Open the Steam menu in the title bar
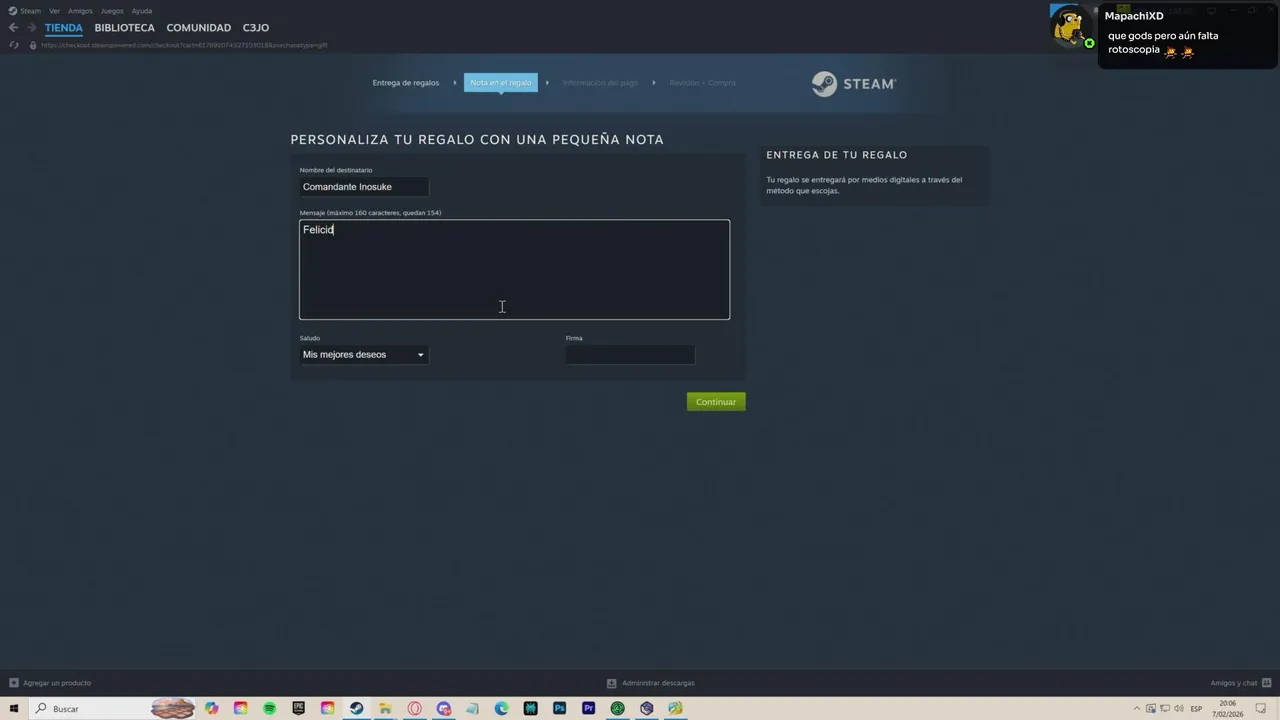The width and height of the screenshot is (1280, 720). 25,11
